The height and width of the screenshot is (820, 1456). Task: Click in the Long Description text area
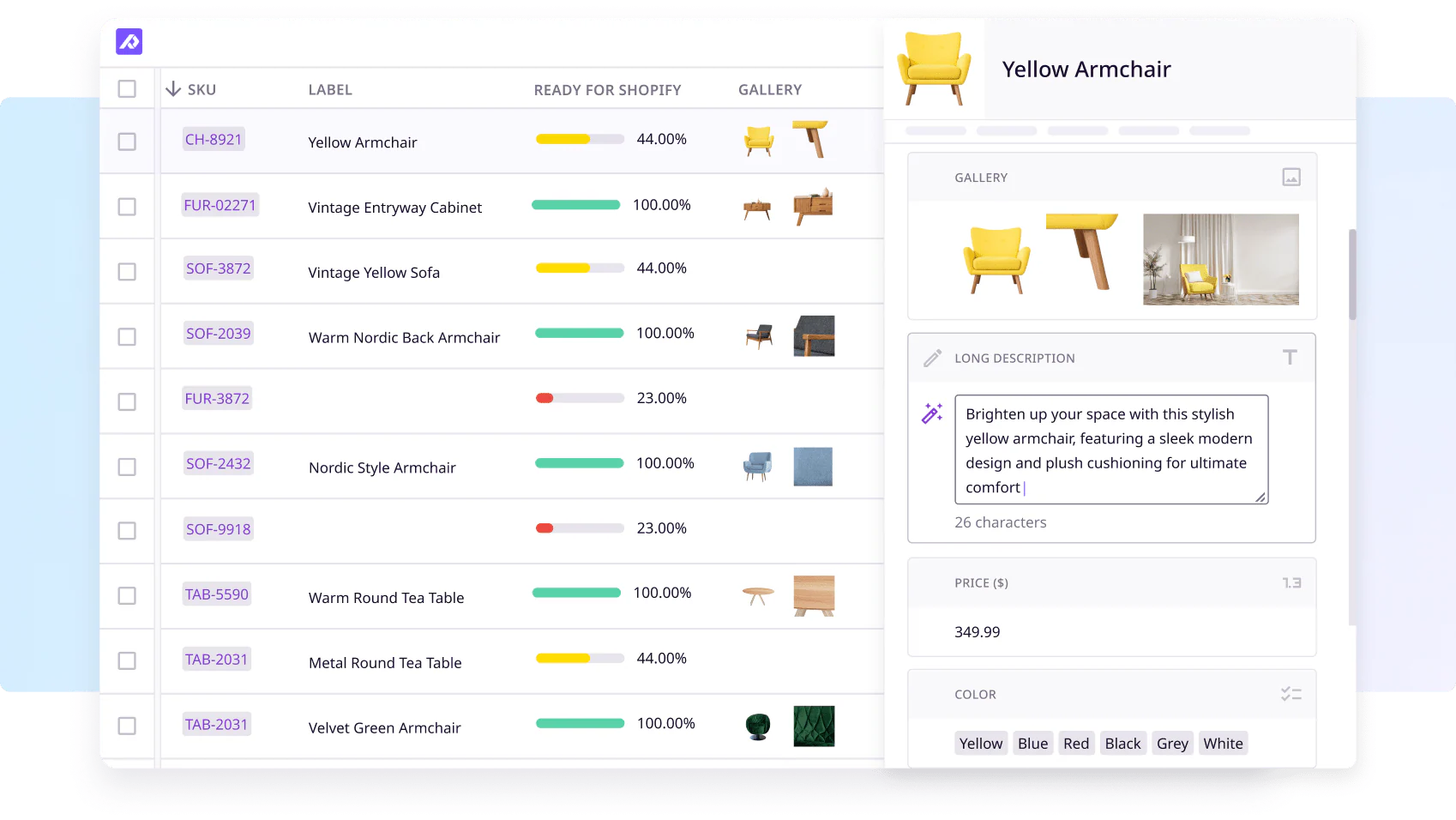pos(1111,449)
